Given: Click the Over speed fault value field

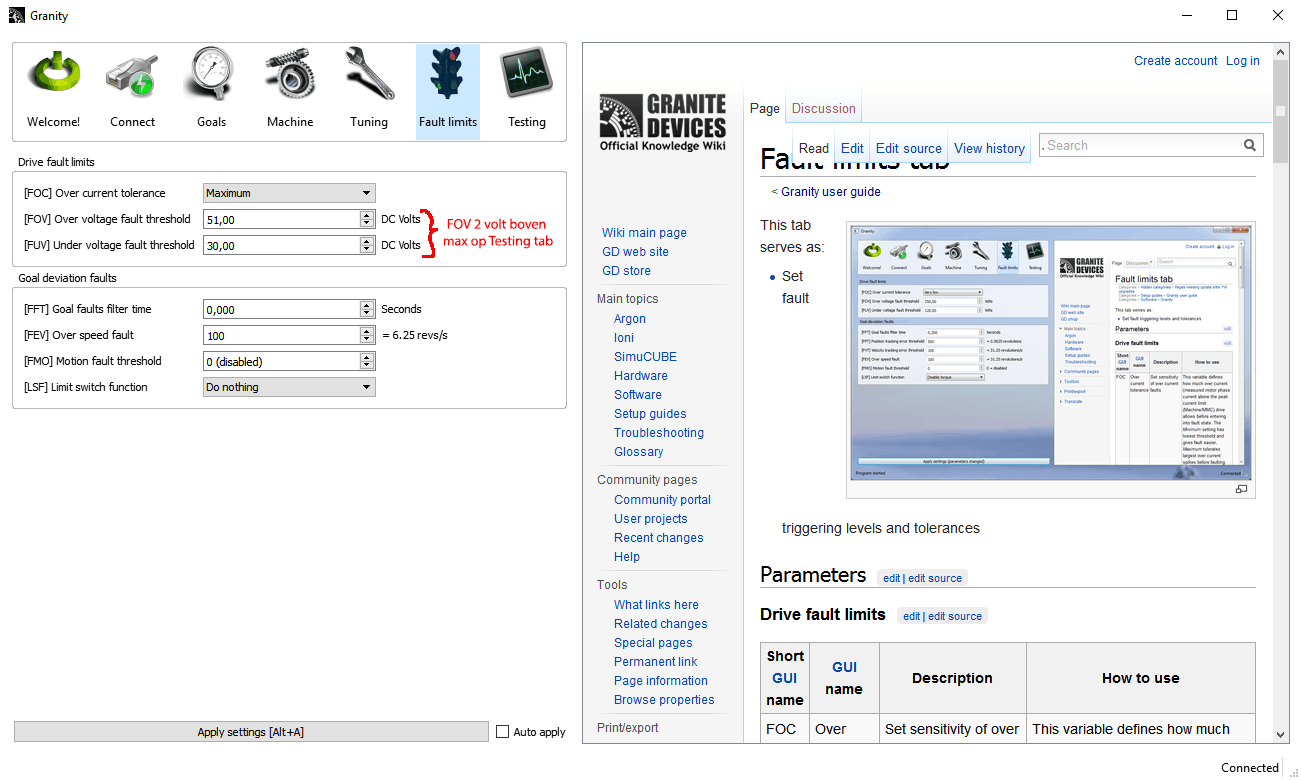Looking at the screenshot, I should tap(281, 335).
